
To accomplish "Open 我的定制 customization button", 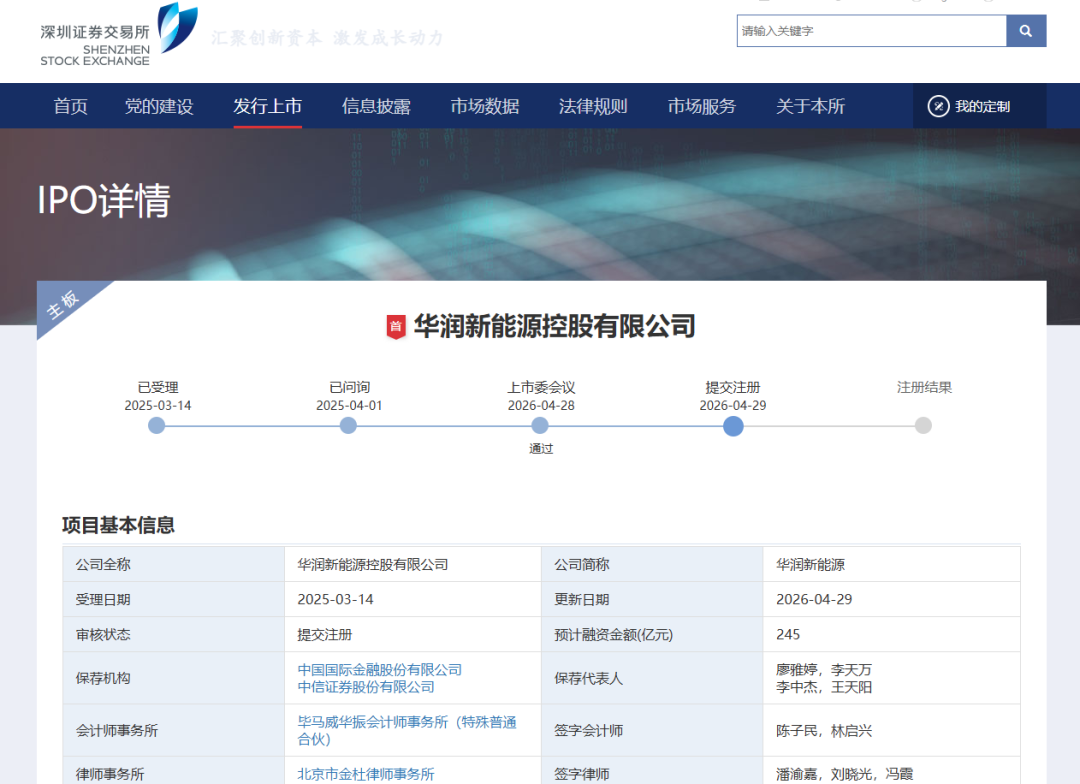I will pyautogui.click(x=979, y=106).
